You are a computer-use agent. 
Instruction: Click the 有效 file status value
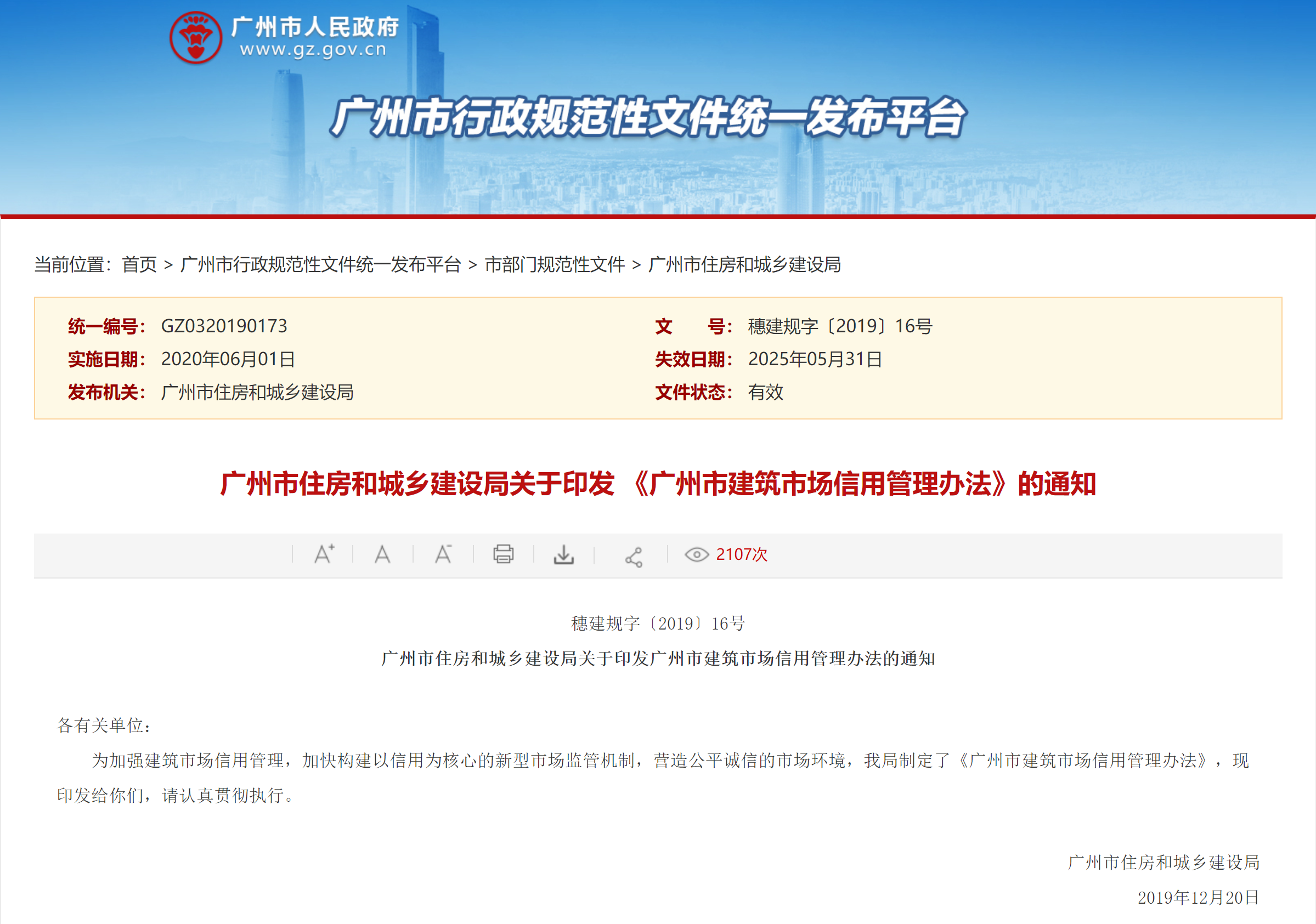click(x=765, y=393)
